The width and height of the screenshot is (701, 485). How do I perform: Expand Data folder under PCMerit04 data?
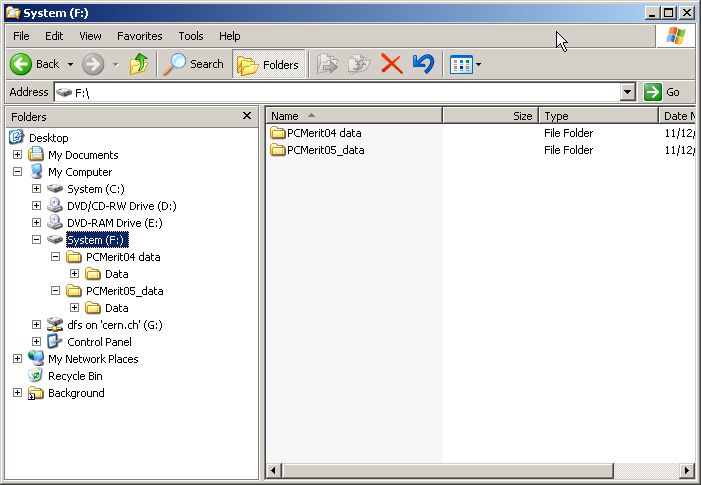(74, 274)
